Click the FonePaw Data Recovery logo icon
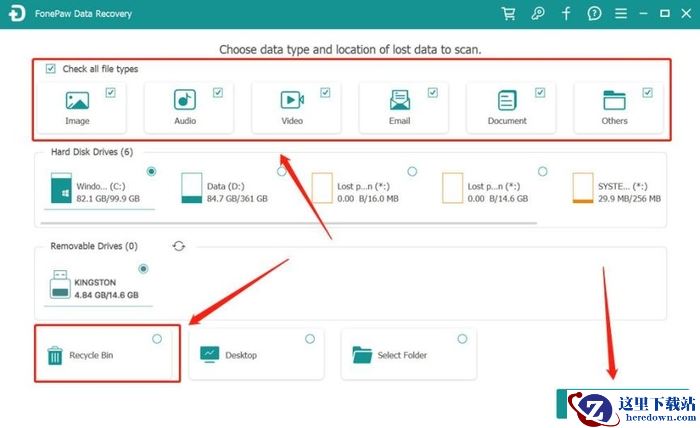Screen dimensions: 700x428 coord(17,13)
